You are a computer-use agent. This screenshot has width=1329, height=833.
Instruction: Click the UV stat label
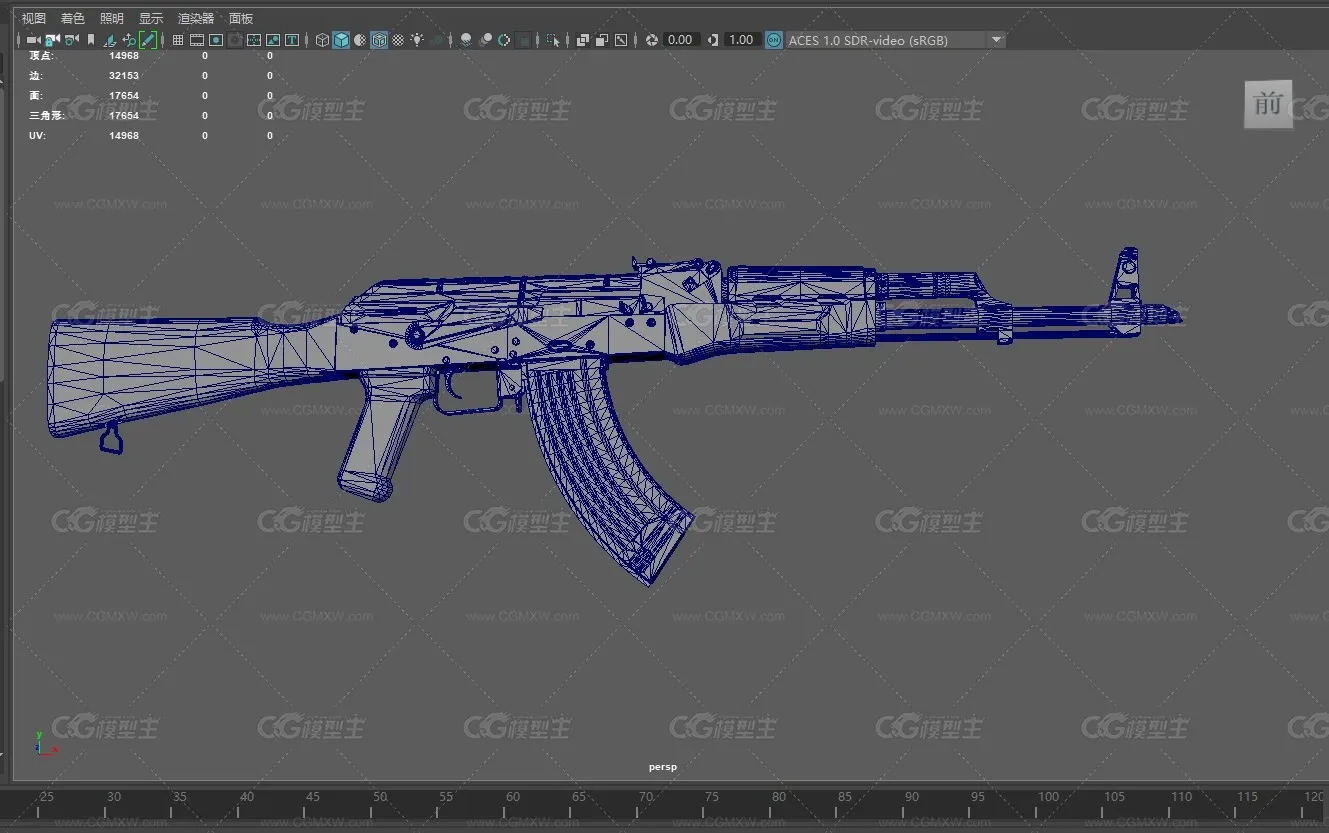click(36, 136)
